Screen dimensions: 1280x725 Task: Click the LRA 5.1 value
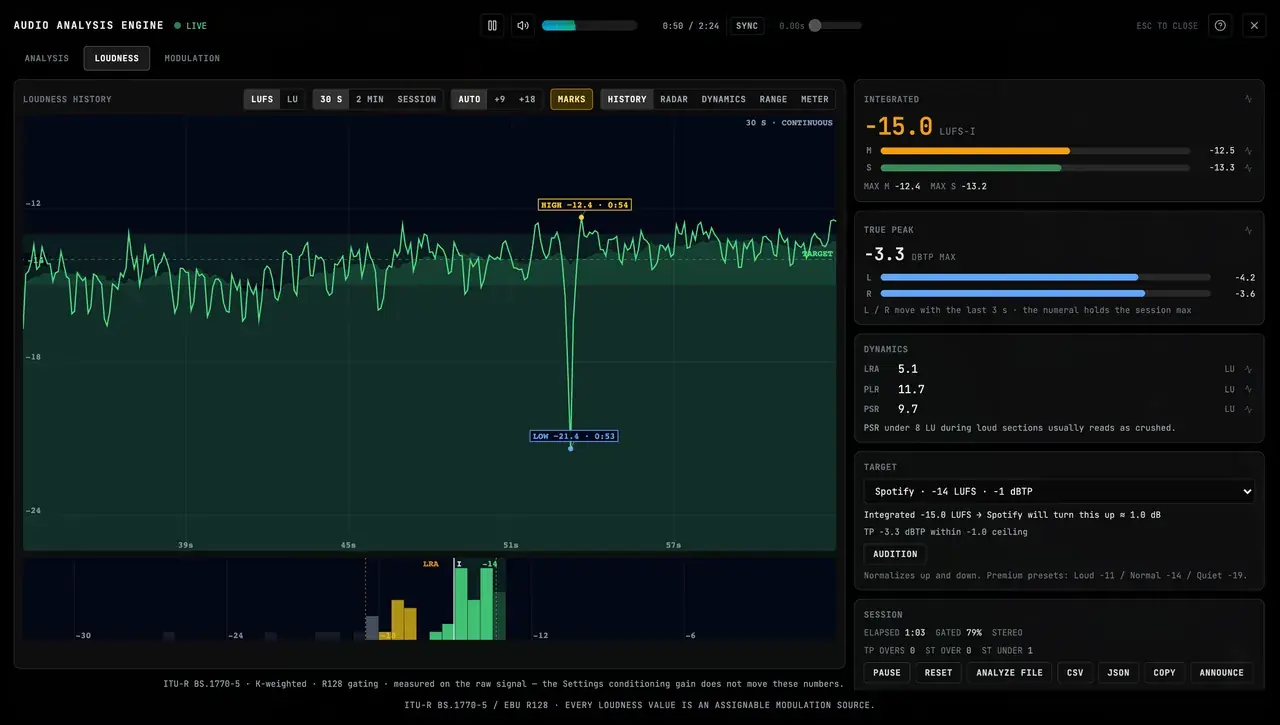point(908,369)
